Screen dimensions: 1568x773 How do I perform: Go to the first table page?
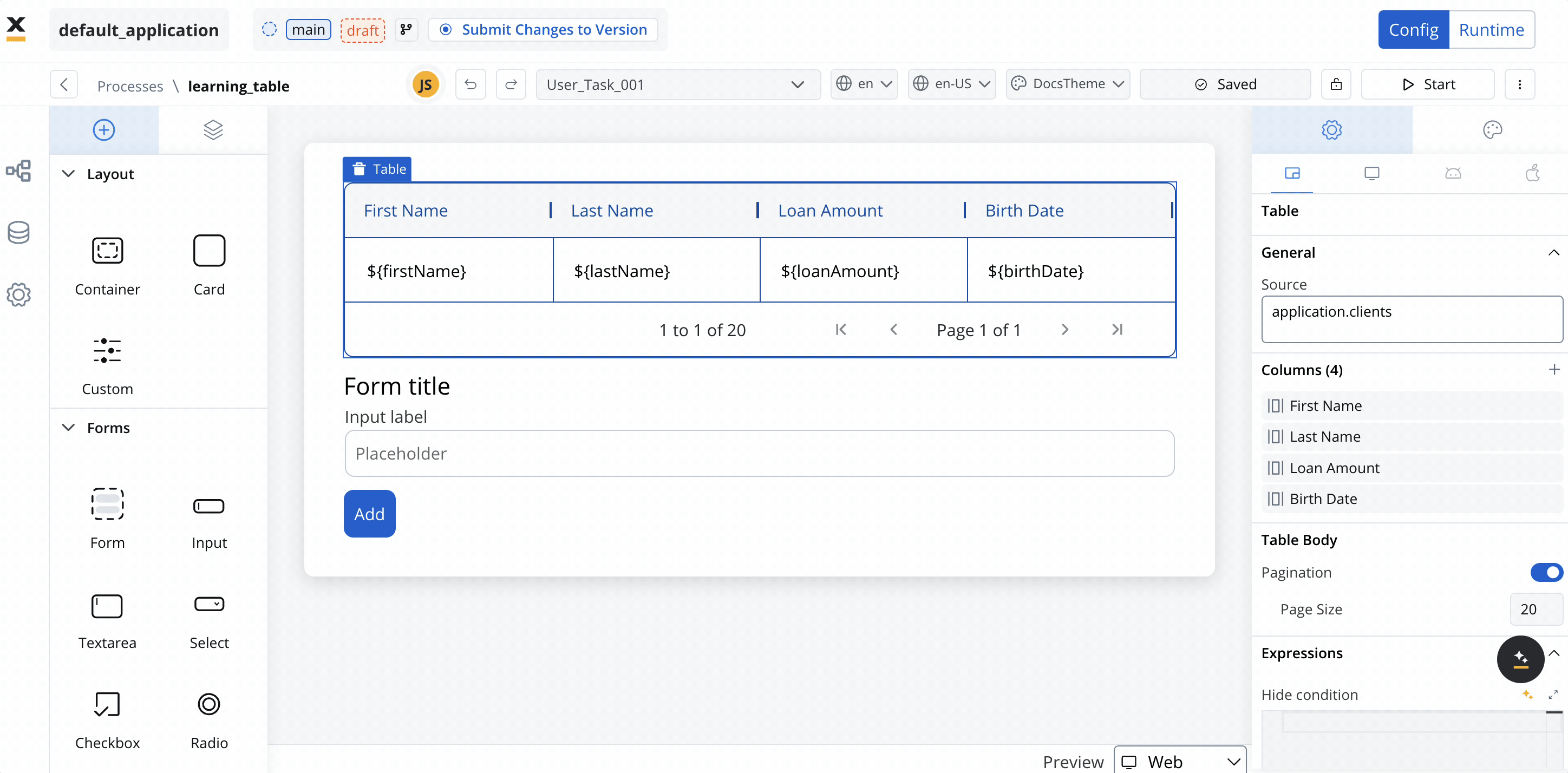(x=841, y=329)
